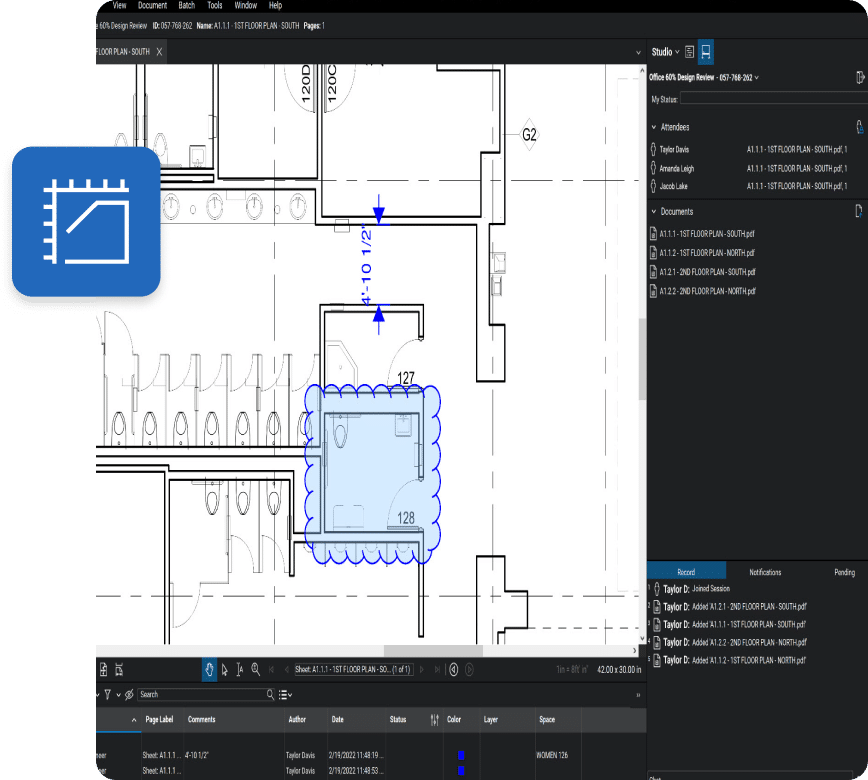Screen dimensions: 868x780
Task: Toggle single page view mode icon
Action: (104, 670)
